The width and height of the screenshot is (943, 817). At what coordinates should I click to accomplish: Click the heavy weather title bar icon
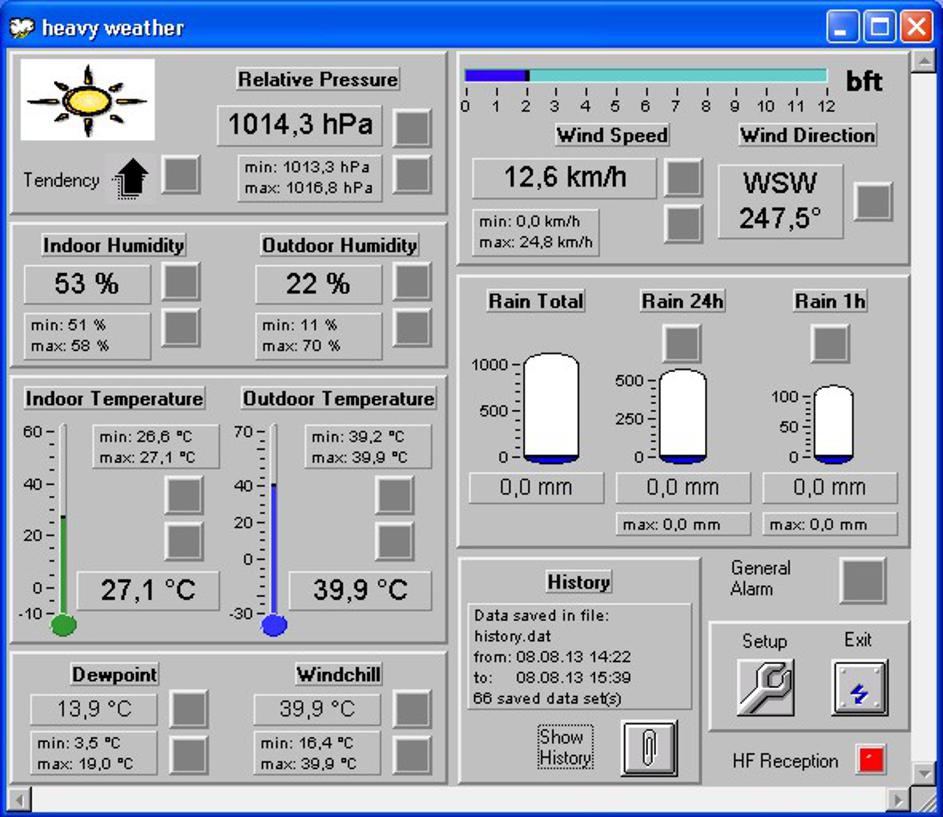pyautogui.click(x=22, y=28)
